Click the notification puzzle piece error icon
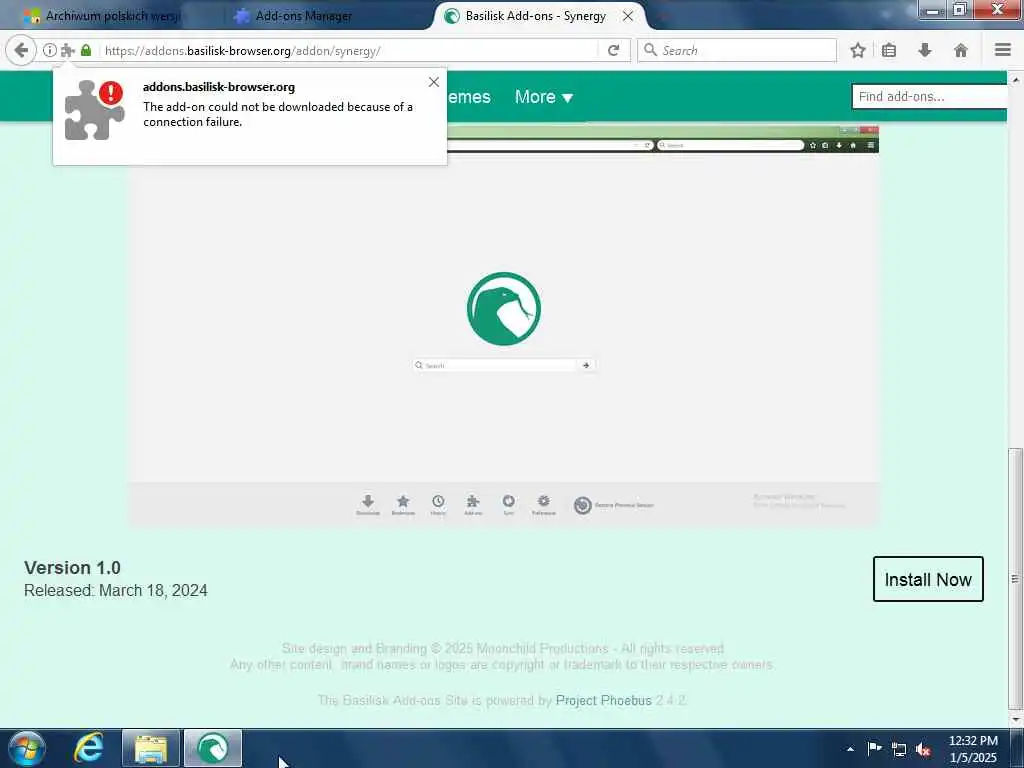This screenshot has width=1024, height=768. pos(95,110)
